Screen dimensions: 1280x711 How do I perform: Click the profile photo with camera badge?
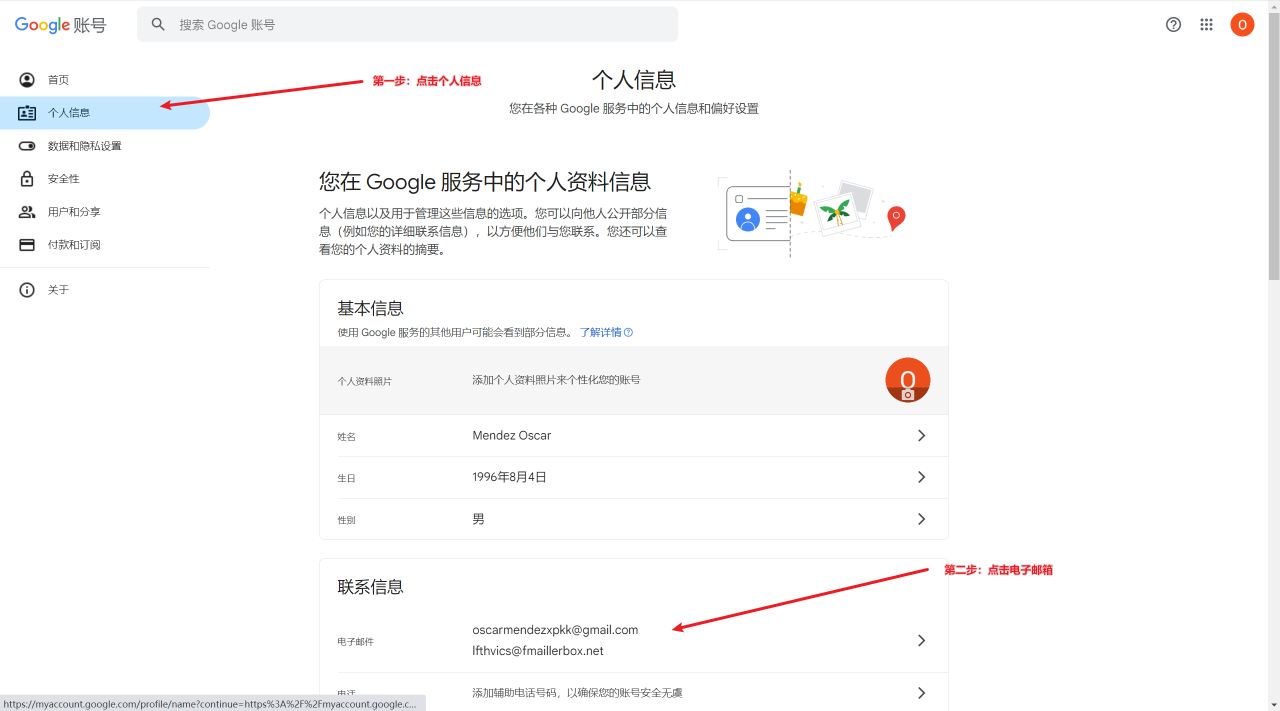pos(907,380)
